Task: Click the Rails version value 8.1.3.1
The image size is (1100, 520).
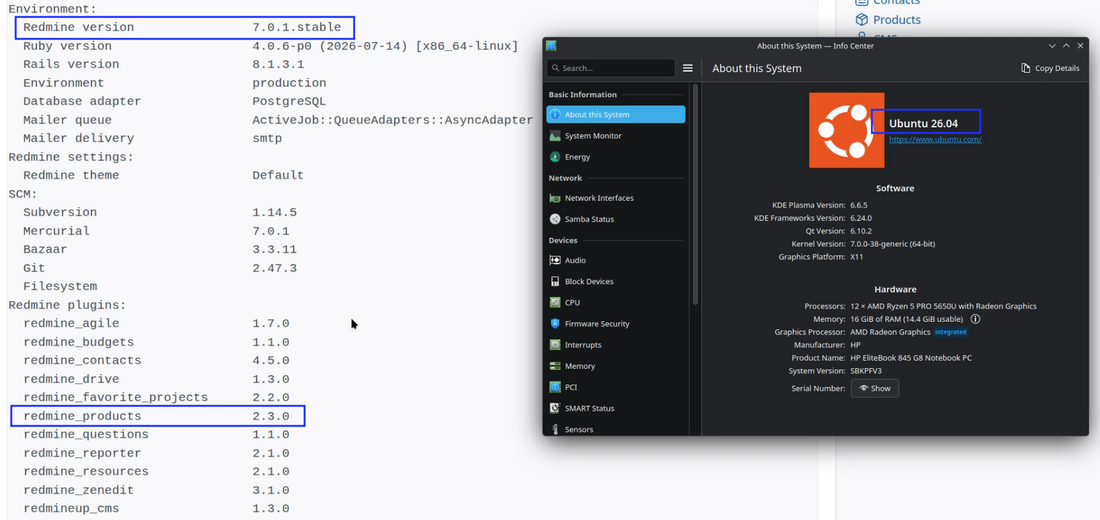Action: (x=278, y=65)
